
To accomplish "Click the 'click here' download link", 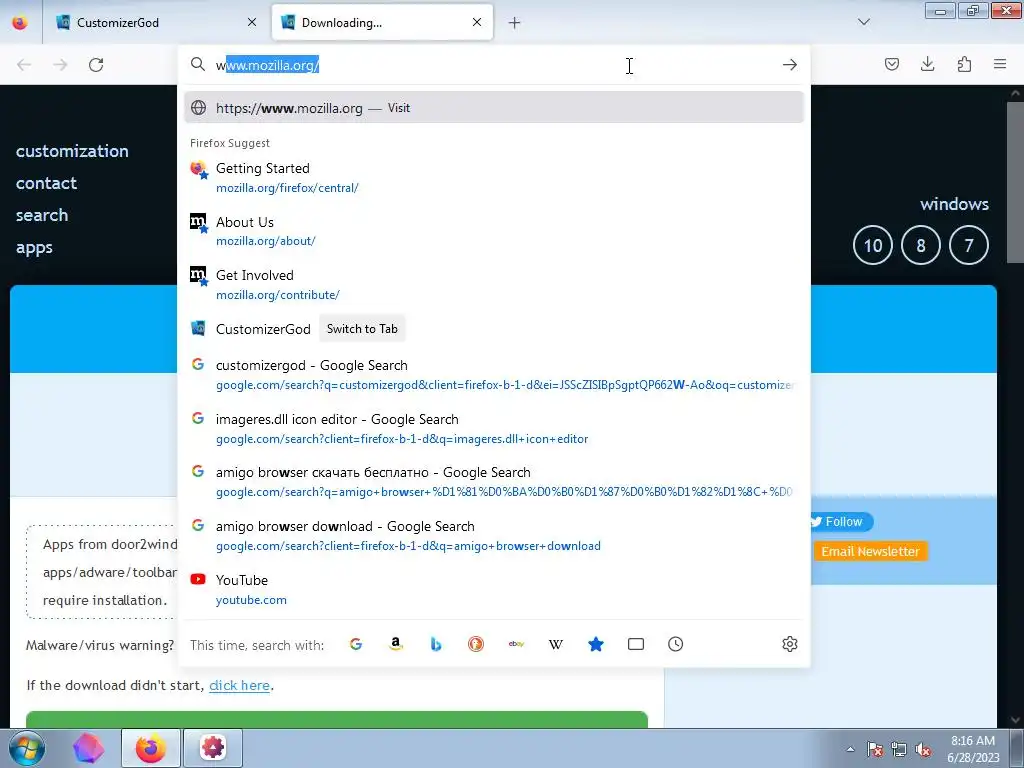I will (239, 685).
